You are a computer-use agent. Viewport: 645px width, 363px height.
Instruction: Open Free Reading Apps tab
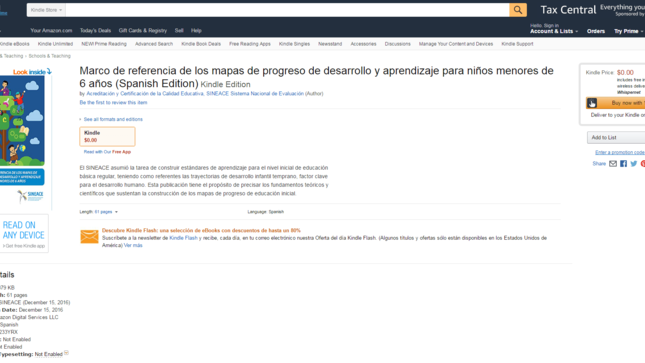point(250,44)
